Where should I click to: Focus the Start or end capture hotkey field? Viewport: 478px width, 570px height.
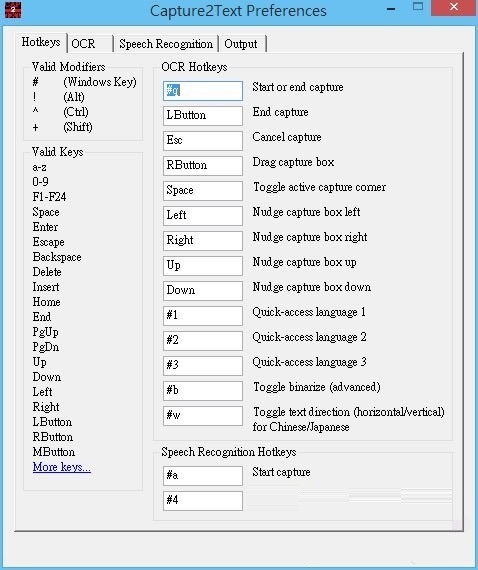pyautogui.click(x=203, y=91)
